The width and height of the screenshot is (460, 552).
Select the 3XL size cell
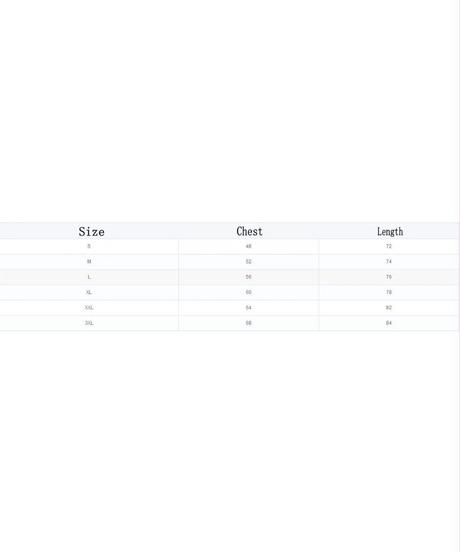tap(89, 323)
